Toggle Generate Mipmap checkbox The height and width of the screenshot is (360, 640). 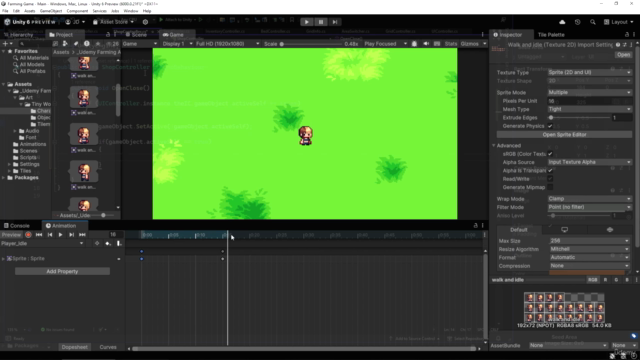click(x=550, y=187)
